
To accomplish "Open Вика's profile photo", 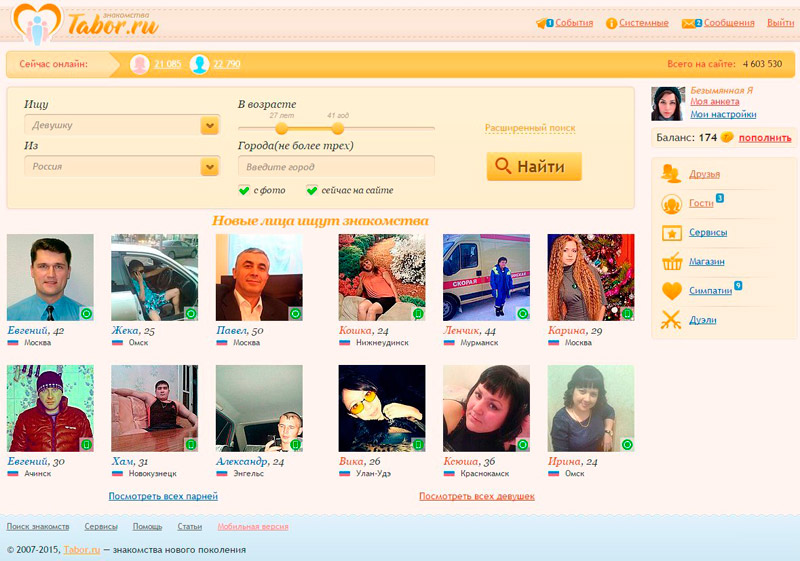I will tap(382, 408).
